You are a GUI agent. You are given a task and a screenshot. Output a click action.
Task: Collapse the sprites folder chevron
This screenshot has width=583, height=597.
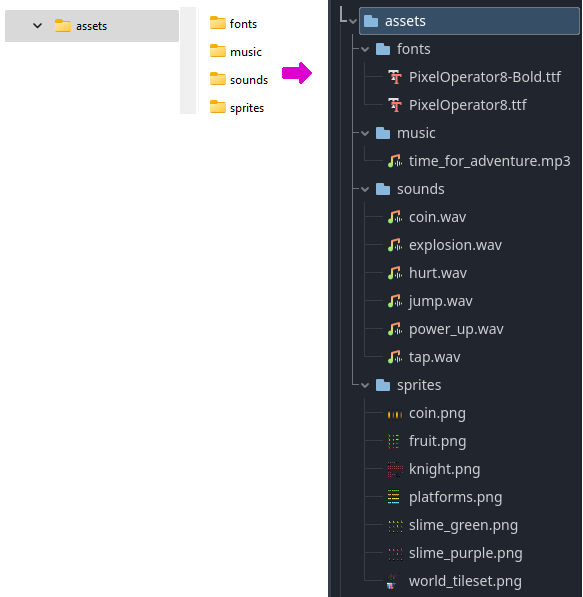[x=365, y=386]
